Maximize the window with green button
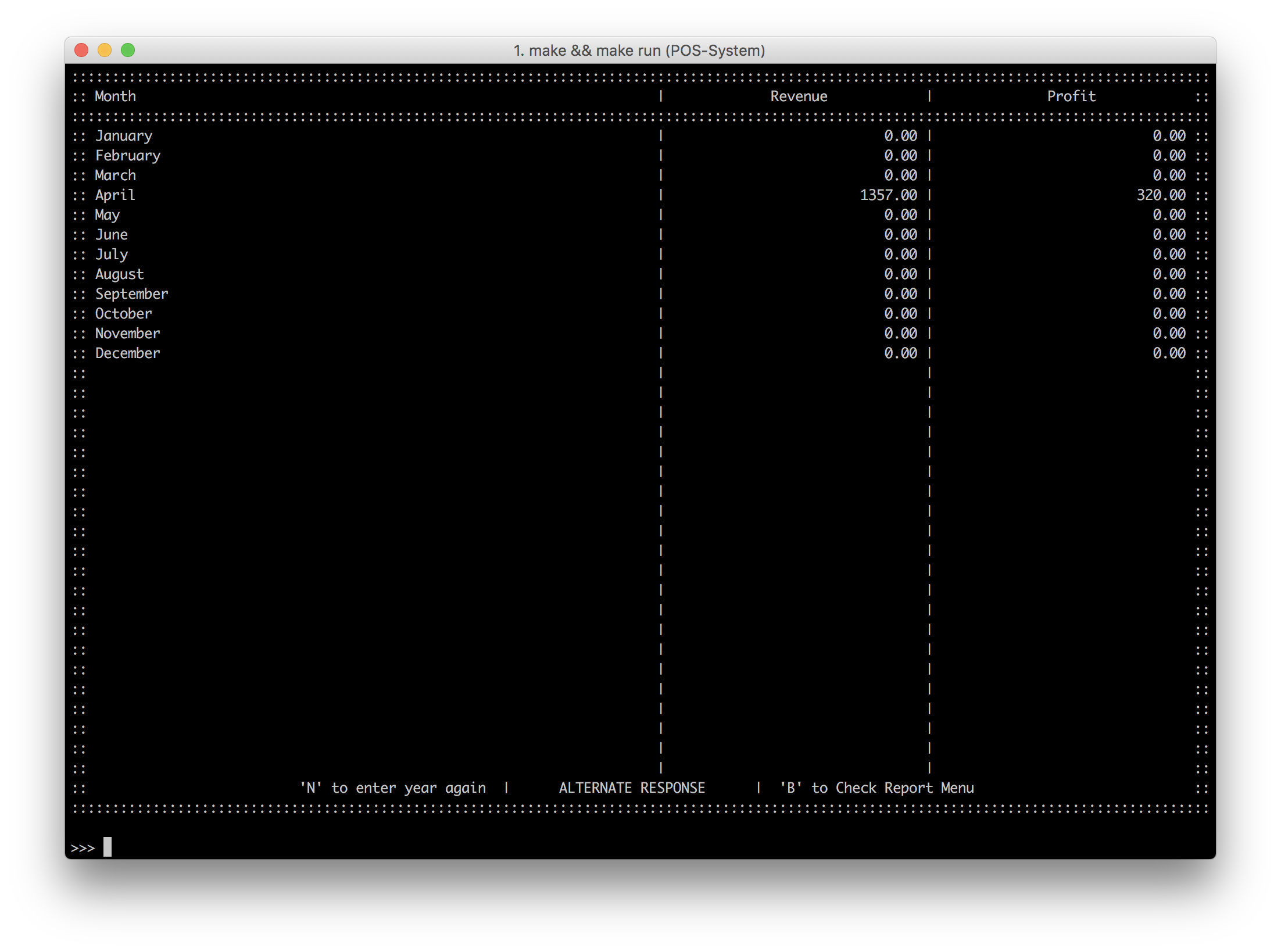Image resolution: width=1281 pixels, height=952 pixels. (128, 50)
